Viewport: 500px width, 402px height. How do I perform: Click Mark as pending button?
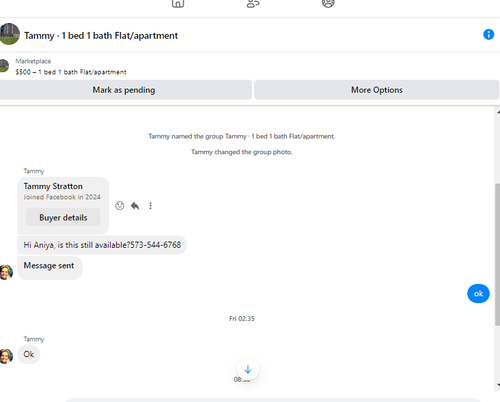[124, 90]
